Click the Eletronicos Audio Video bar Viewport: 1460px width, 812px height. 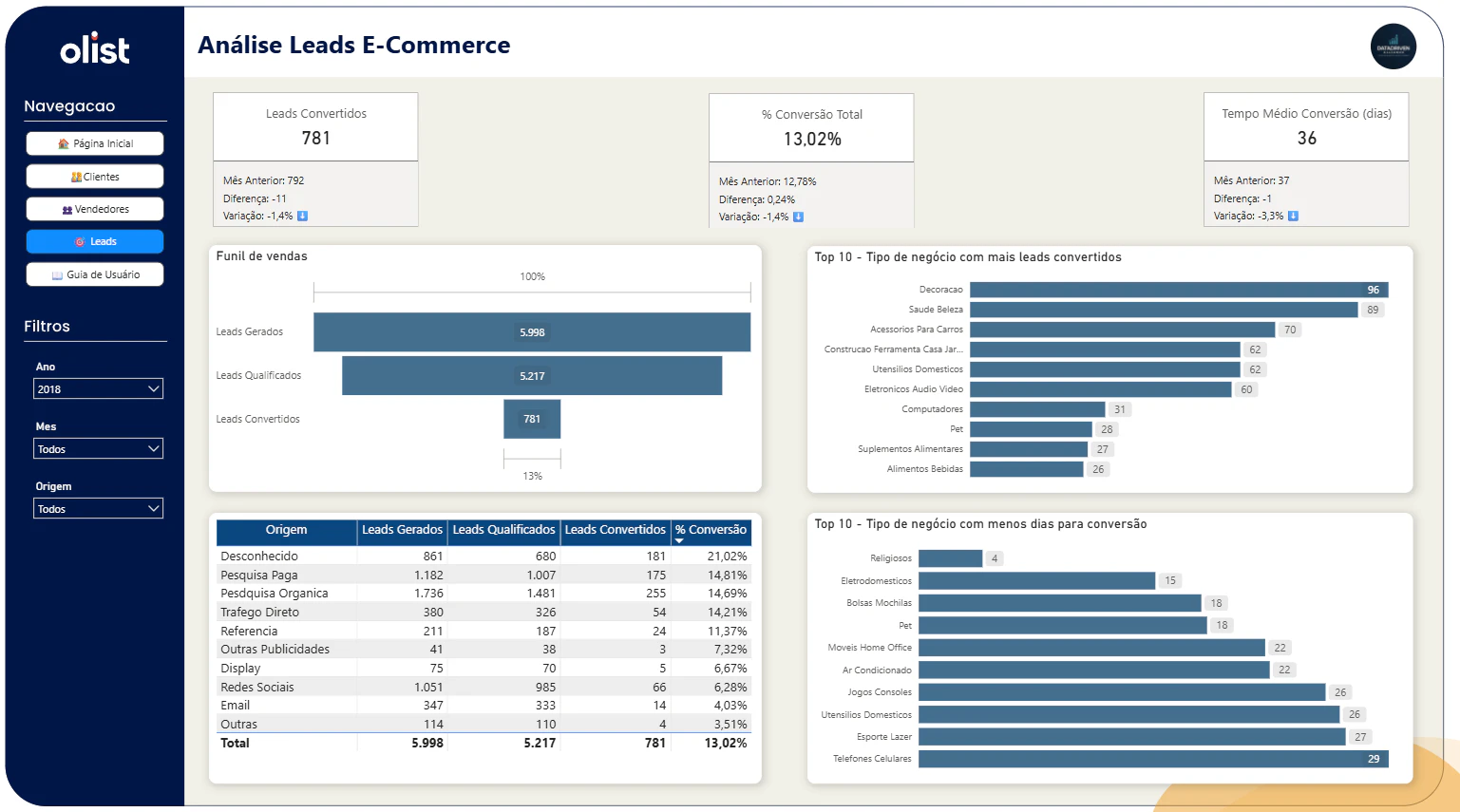1100,389
